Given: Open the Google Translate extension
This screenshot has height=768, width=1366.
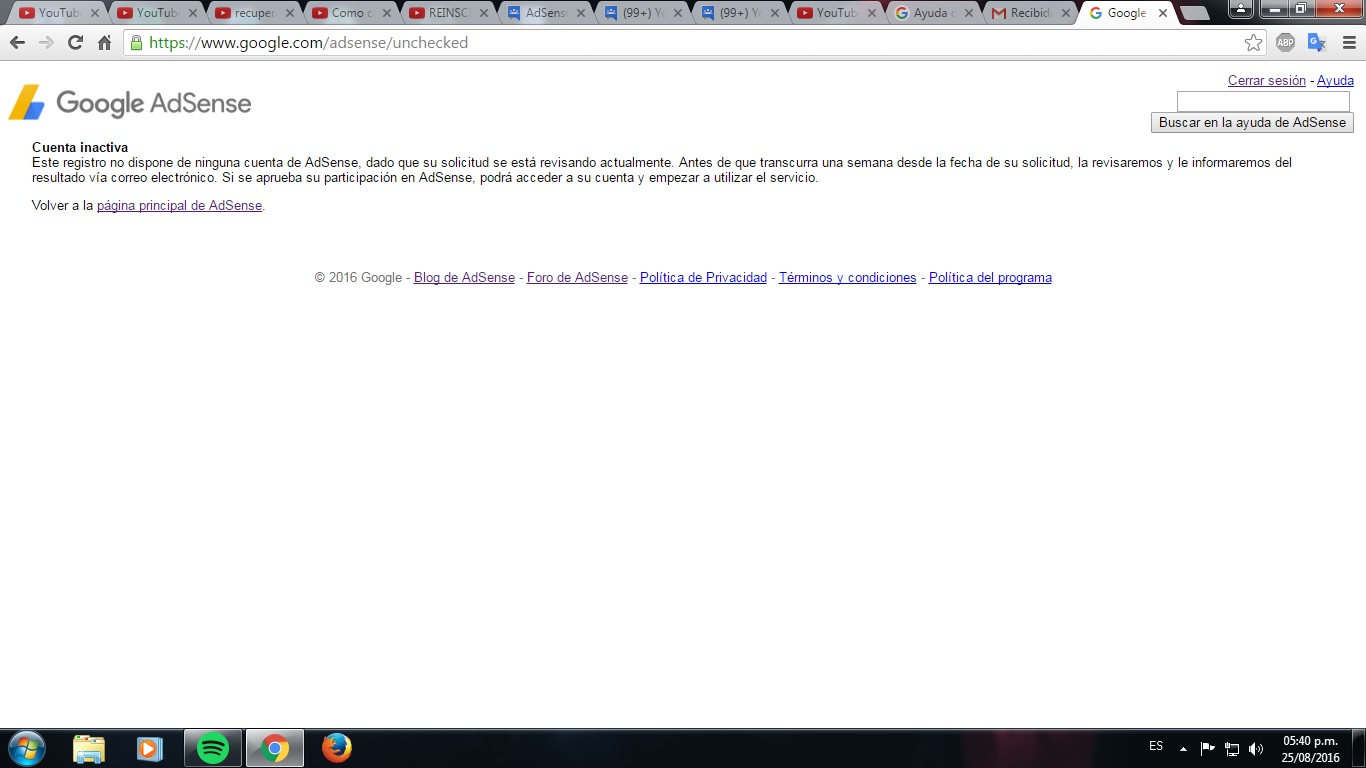Looking at the screenshot, I should click(x=1317, y=43).
